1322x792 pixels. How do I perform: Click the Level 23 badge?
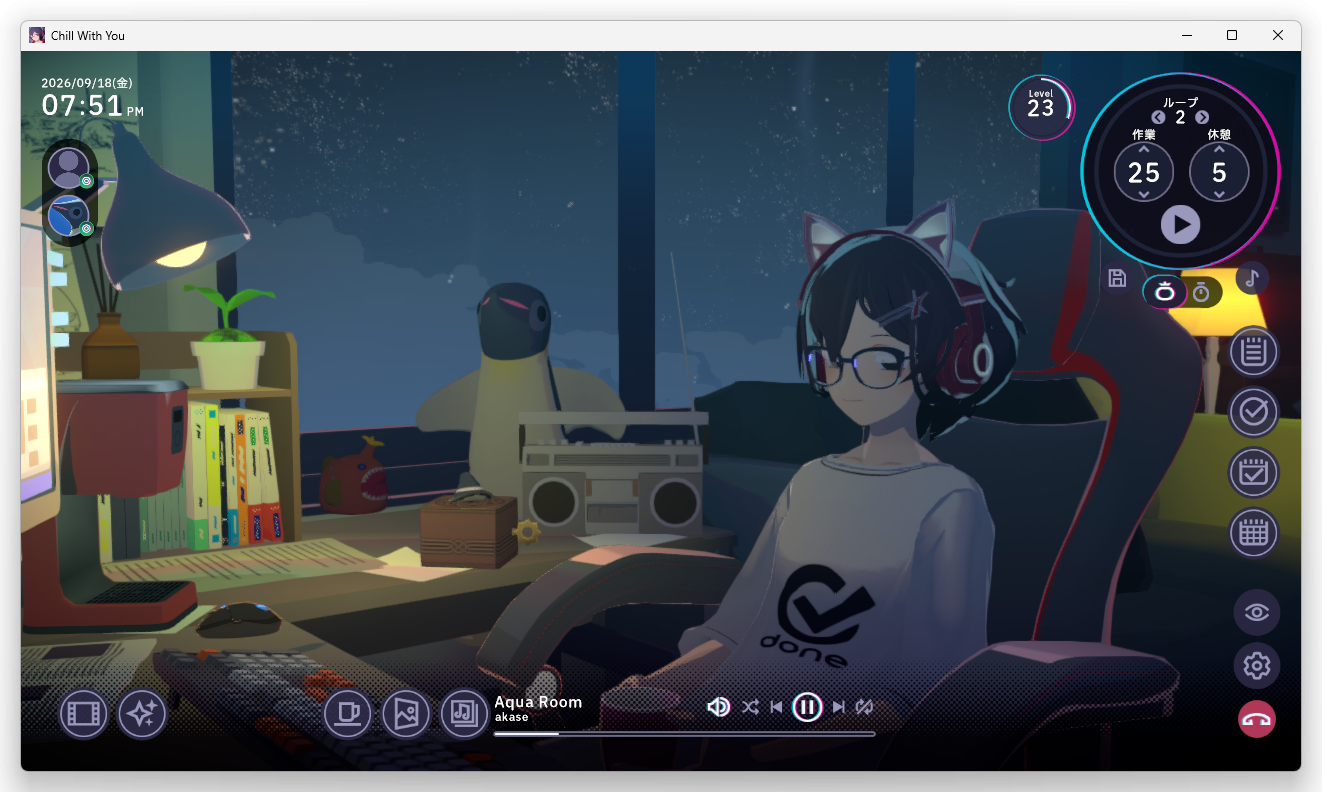[x=1041, y=107]
